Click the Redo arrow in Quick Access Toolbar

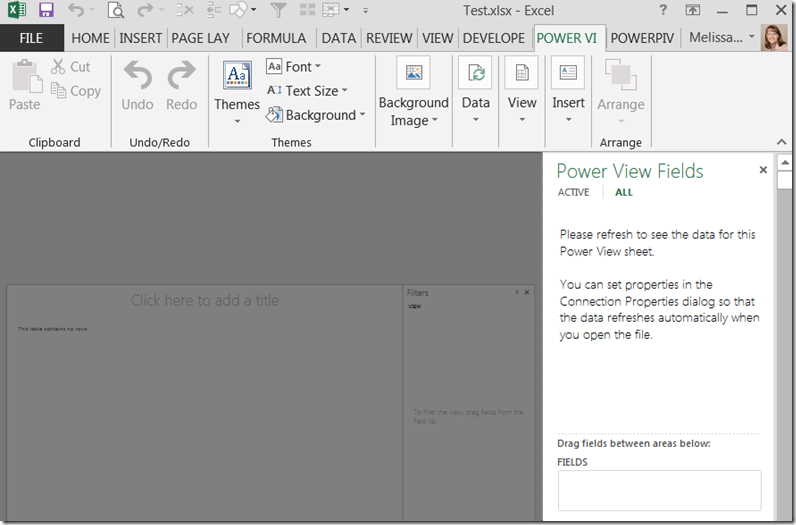[145, 10]
